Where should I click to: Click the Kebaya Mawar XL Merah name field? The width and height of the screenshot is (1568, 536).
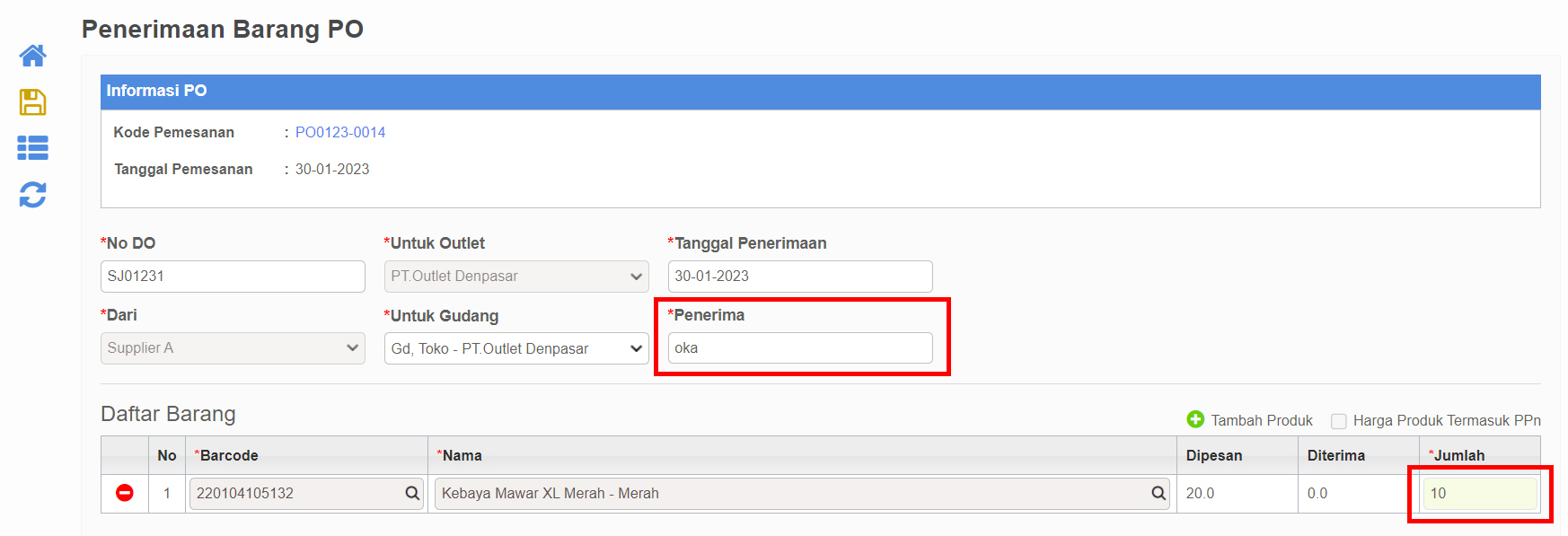coord(802,493)
